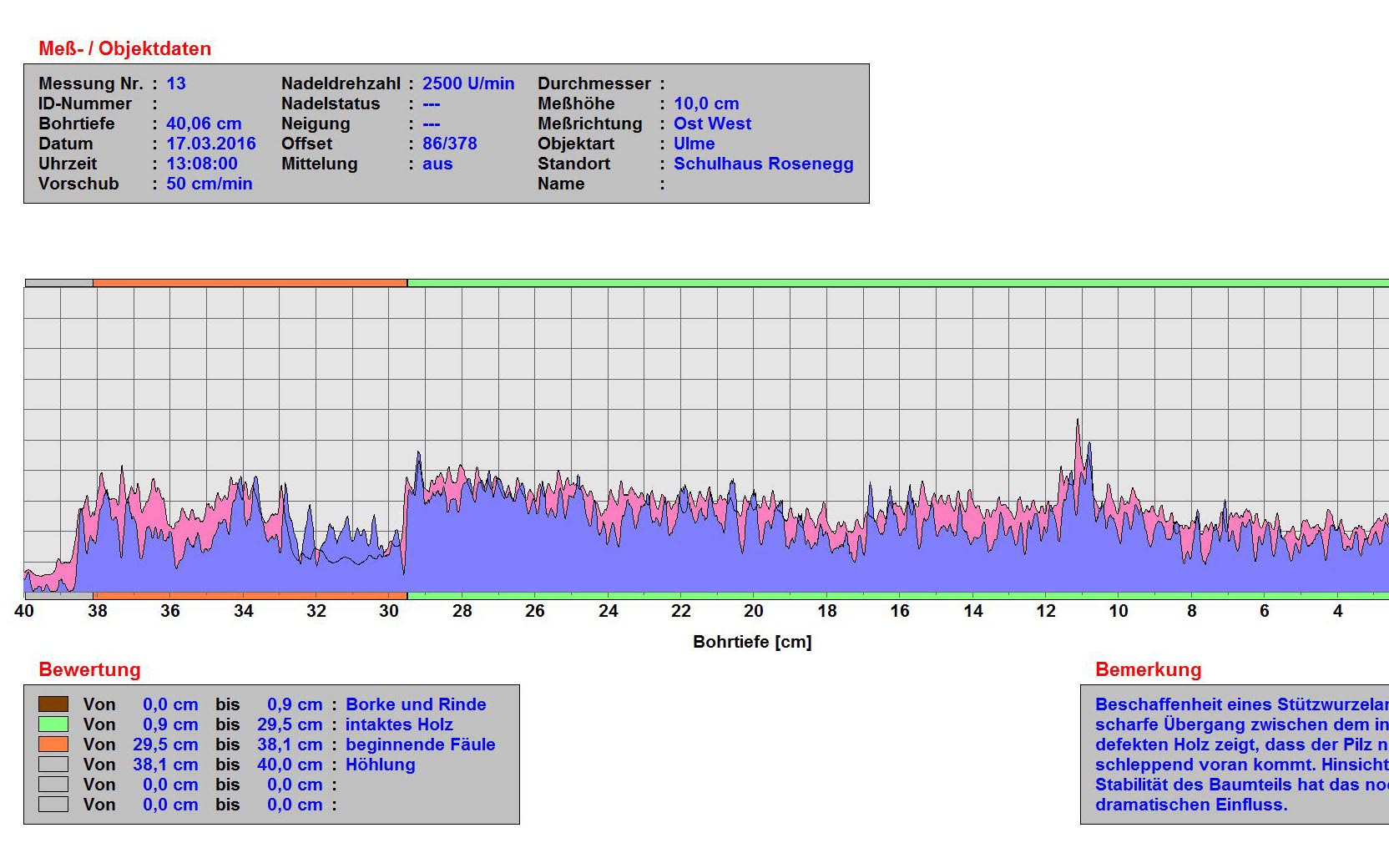
Task: Select the Vorschub value 50 cm/min
Action: [x=209, y=184]
